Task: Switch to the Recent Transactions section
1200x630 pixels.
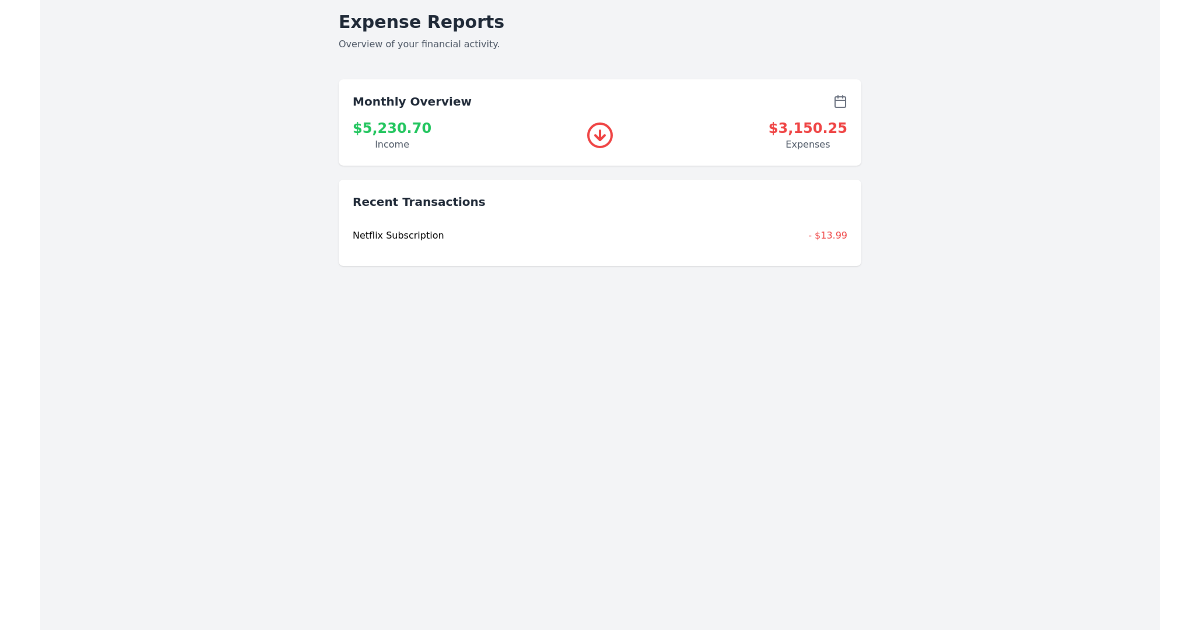Action: (419, 201)
